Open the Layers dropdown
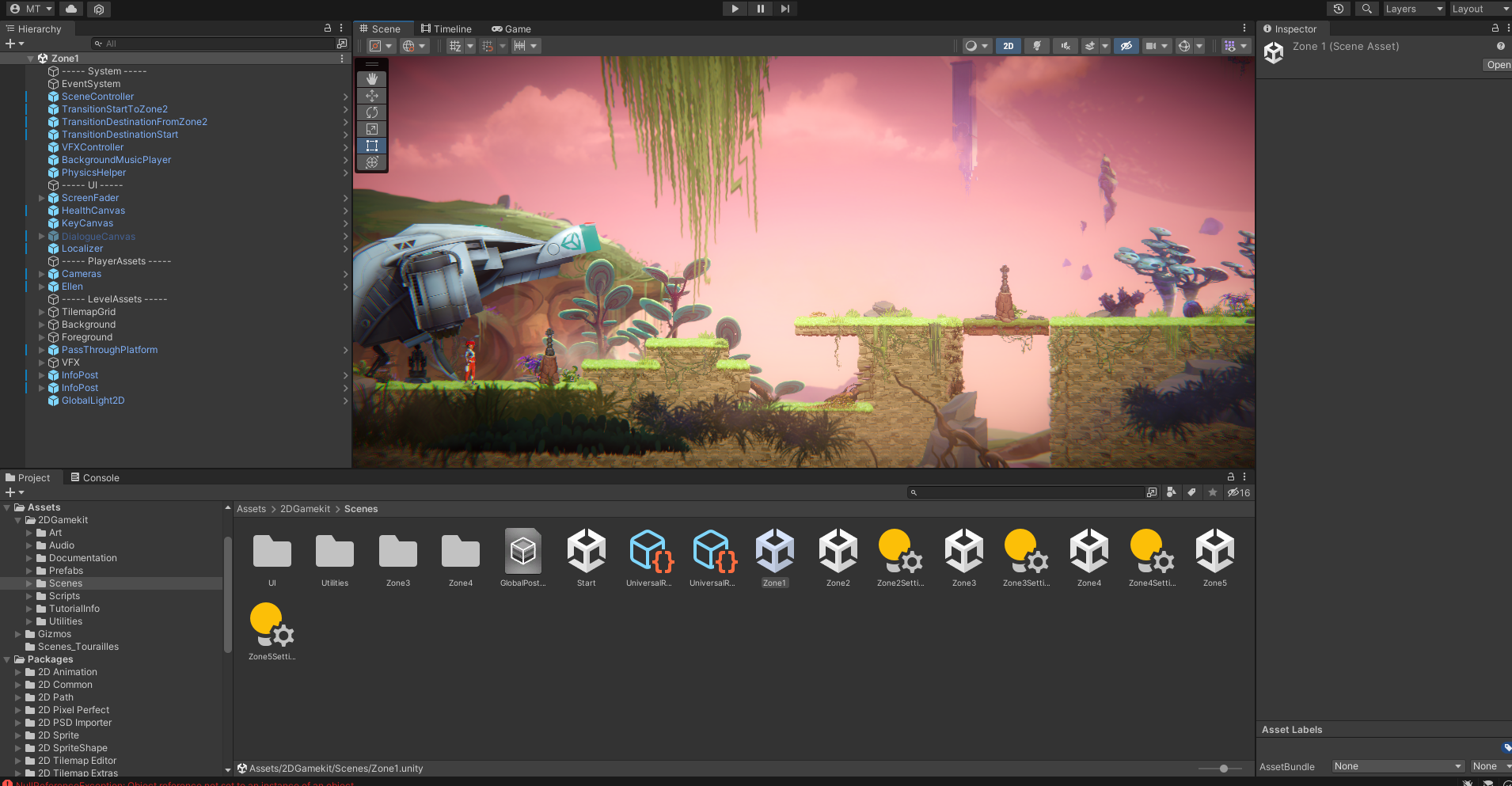 [1414, 9]
